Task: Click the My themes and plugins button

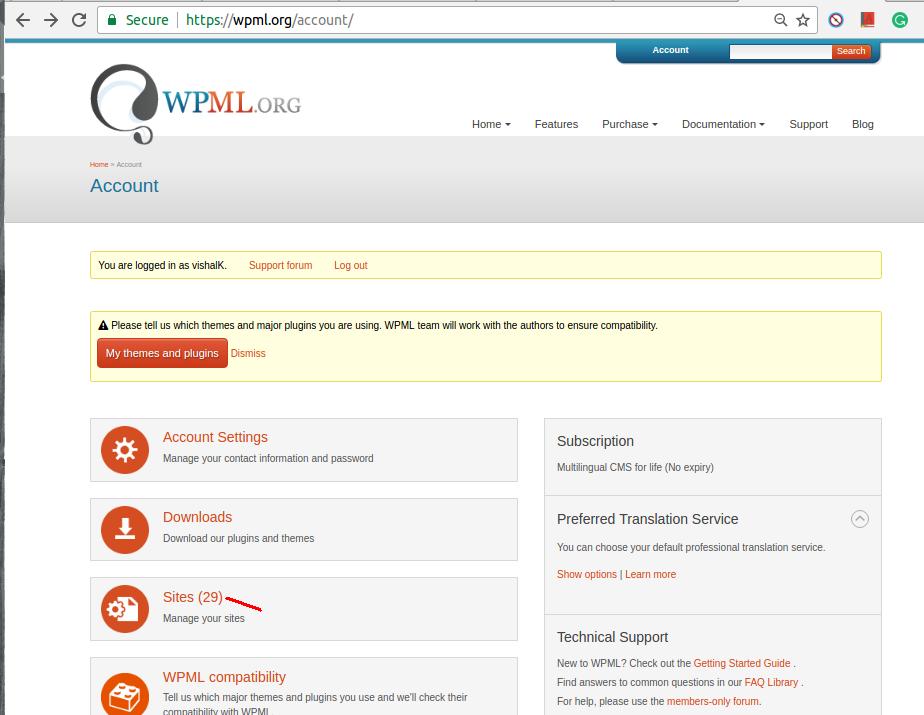Action: coord(162,353)
